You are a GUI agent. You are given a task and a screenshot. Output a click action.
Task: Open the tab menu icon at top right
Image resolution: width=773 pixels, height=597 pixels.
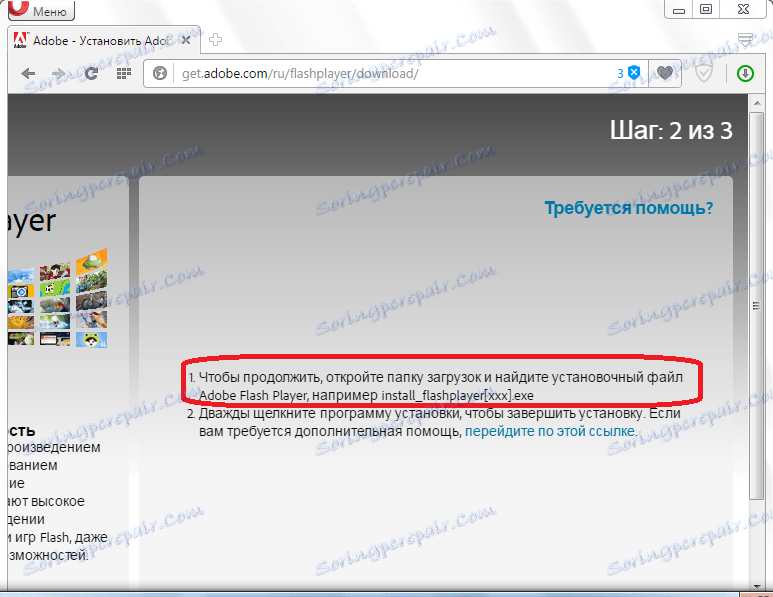[745, 39]
